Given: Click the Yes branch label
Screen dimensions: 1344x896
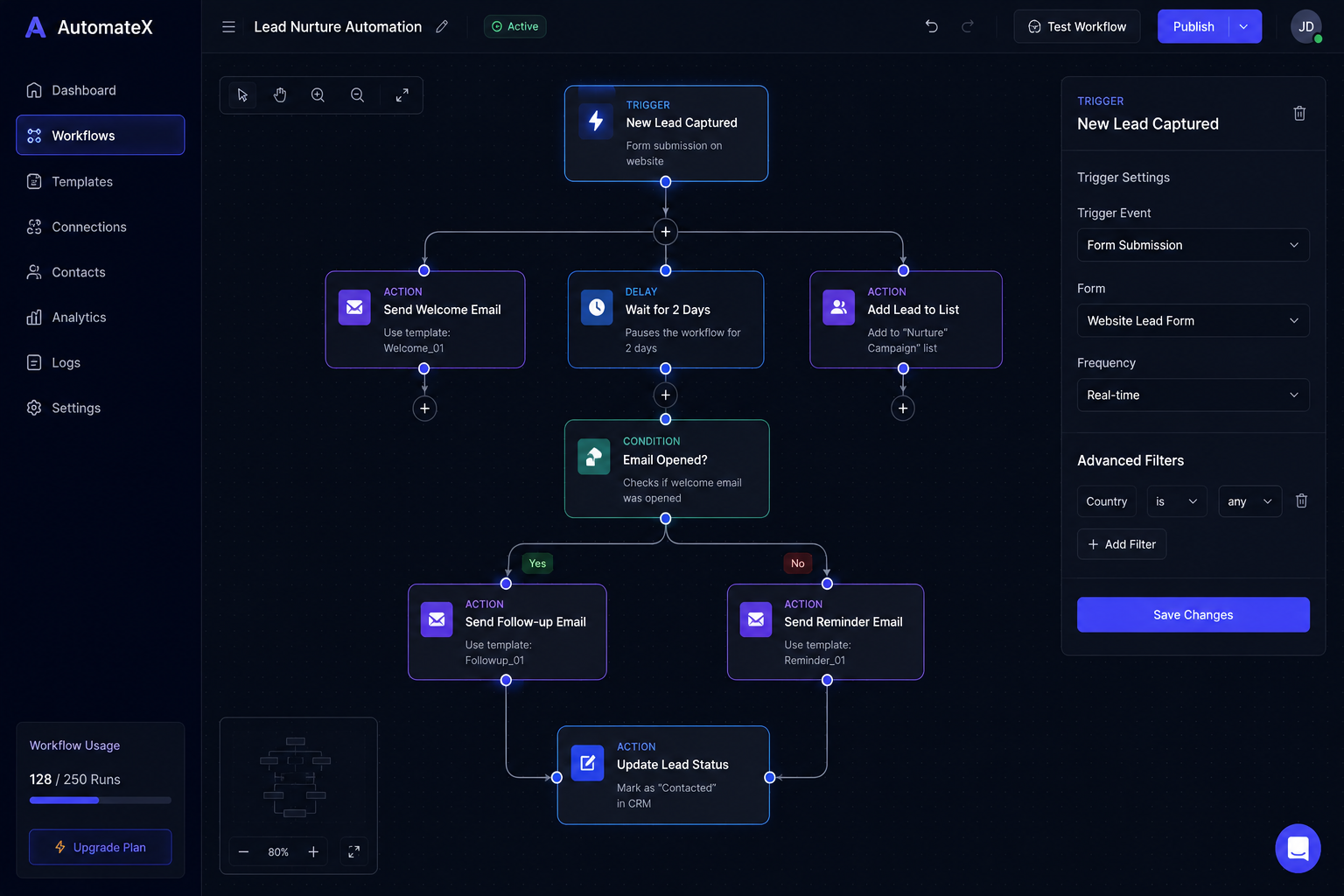Looking at the screenshot, I should (x=537, y=563).
